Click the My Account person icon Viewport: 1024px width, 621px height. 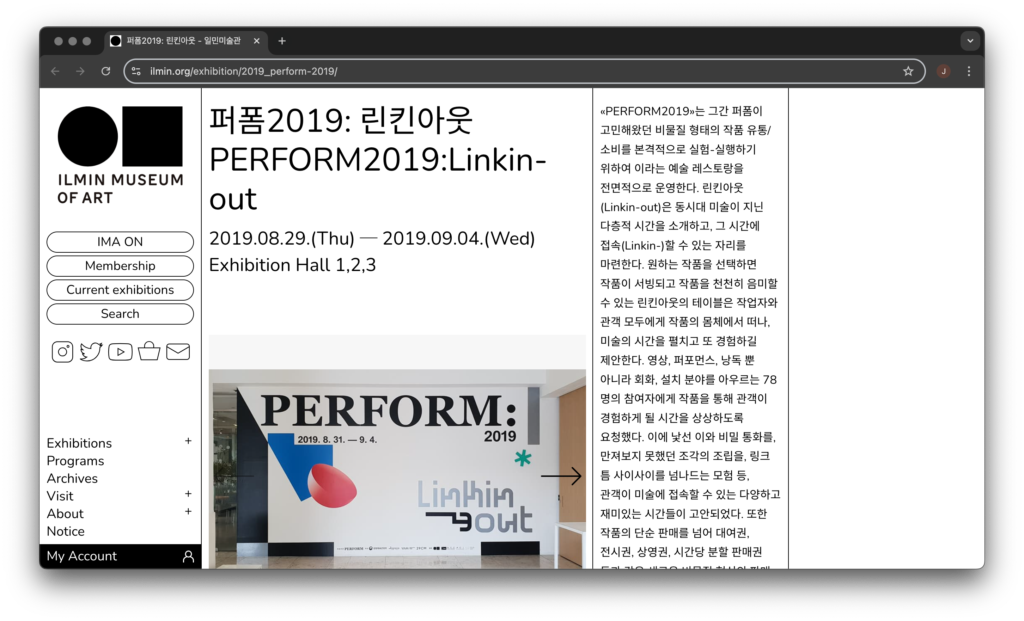coord(188,557)
